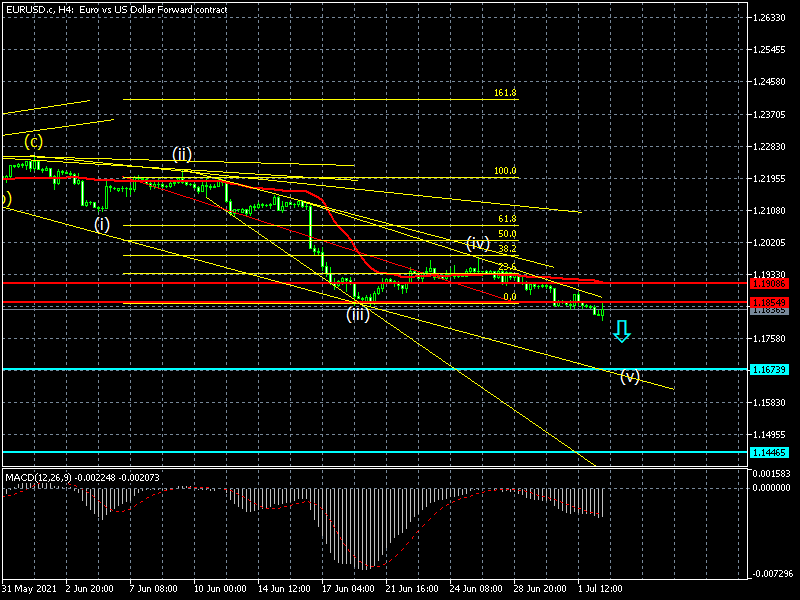Click the cyan down arrow on the chart
This screenshot has width=800, height=600.
point(622,331)
